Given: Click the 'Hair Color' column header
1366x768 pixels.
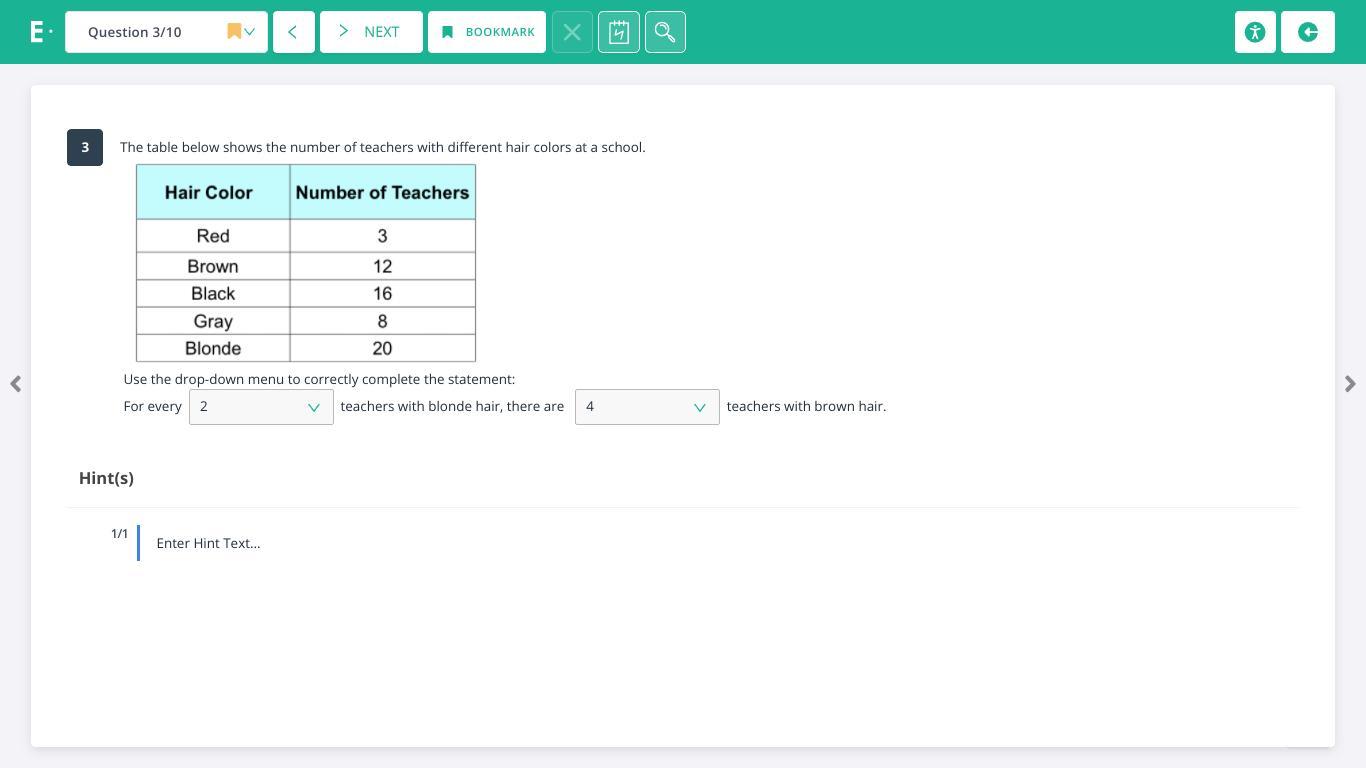Looking at the screenshot, I should coord(213,192).
